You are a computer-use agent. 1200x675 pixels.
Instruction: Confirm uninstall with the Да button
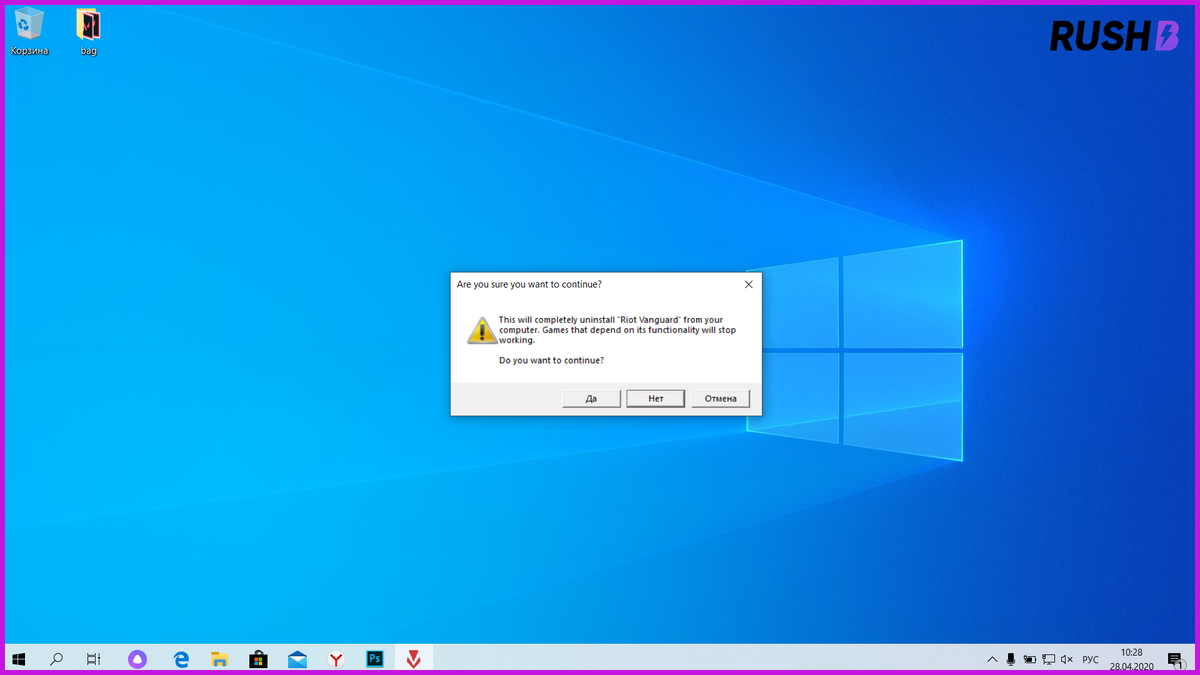(x=591, y=398)
